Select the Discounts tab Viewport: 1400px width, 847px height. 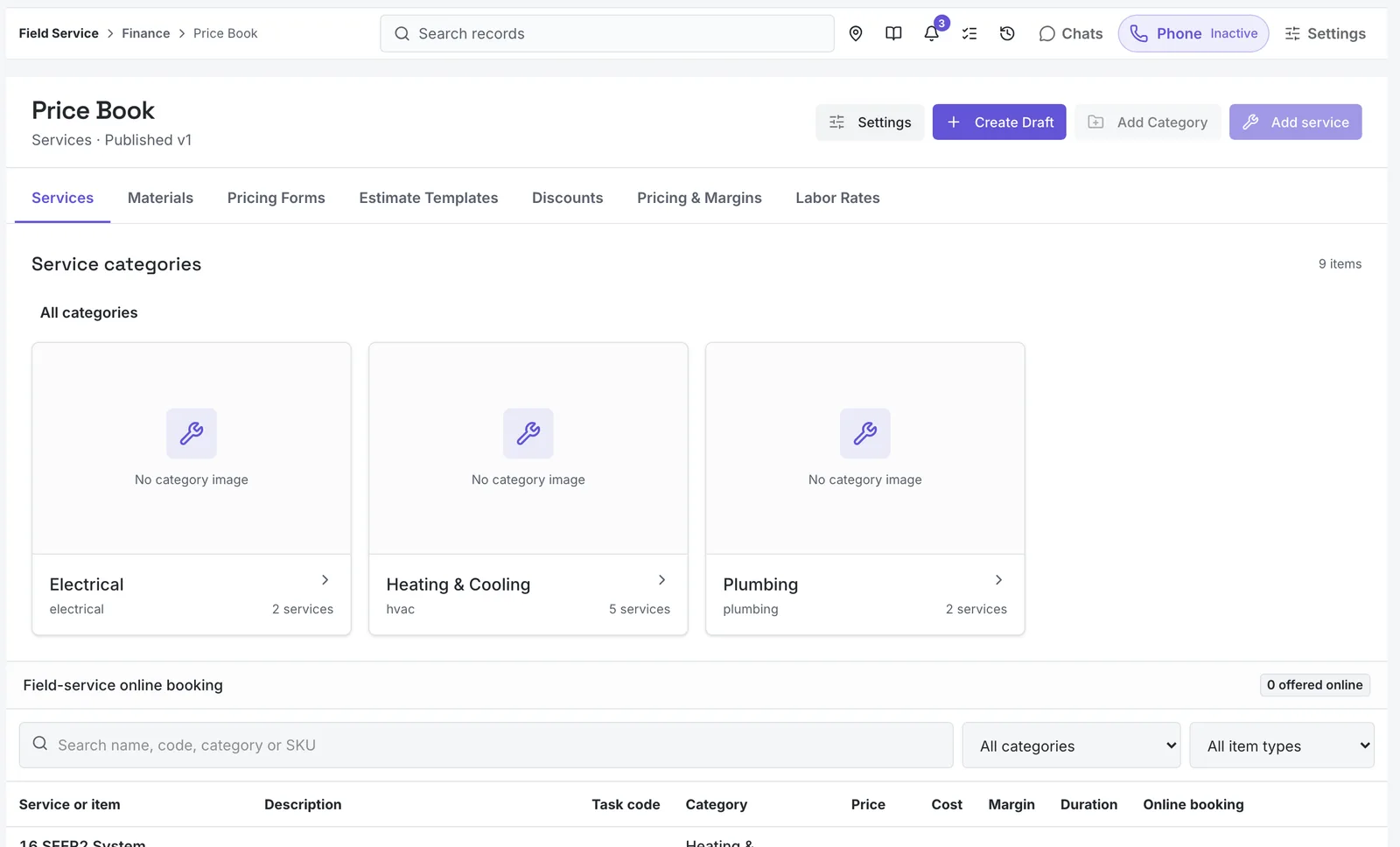[x=567, y=198]
